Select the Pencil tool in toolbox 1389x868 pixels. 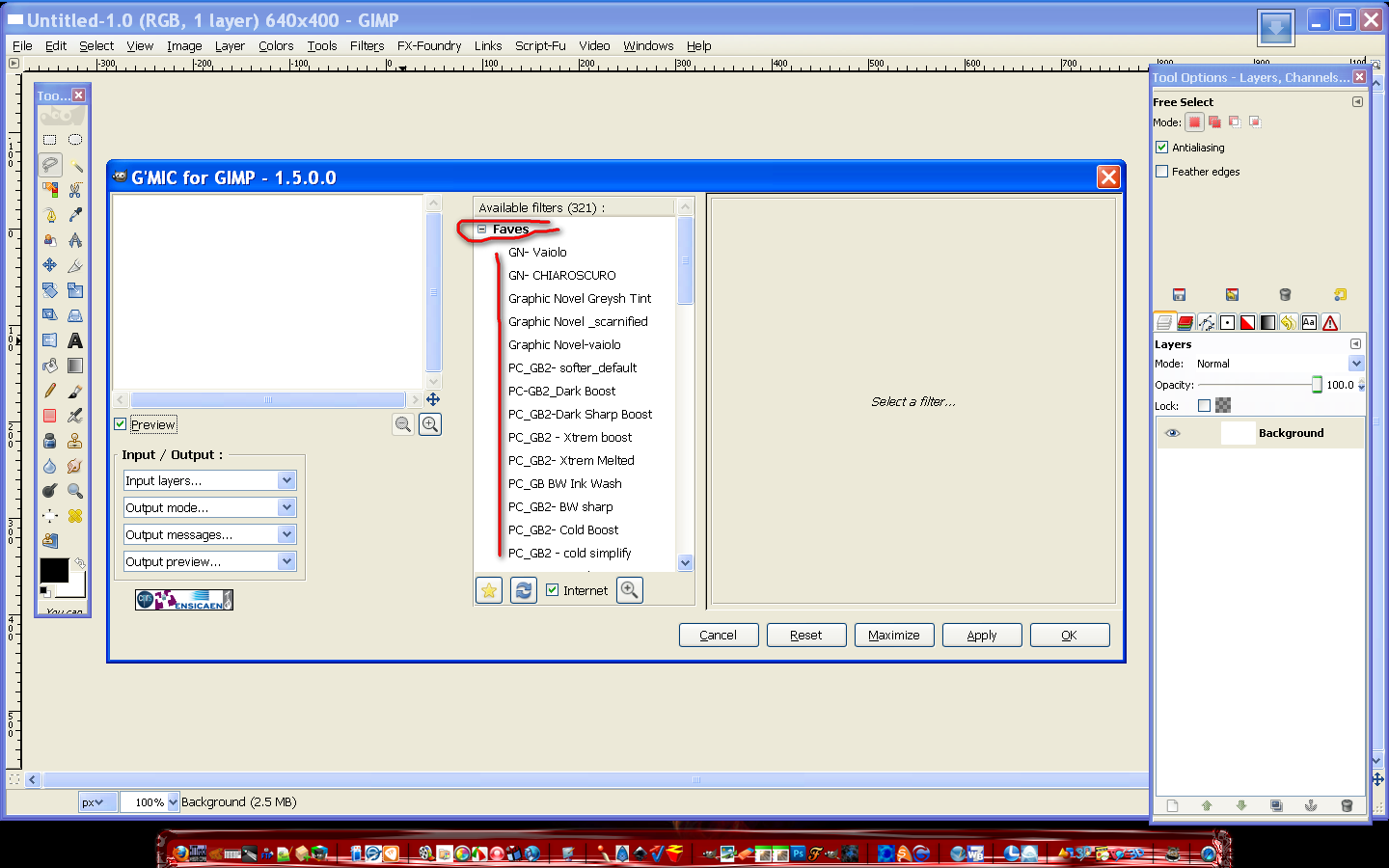tap(50, 391)
